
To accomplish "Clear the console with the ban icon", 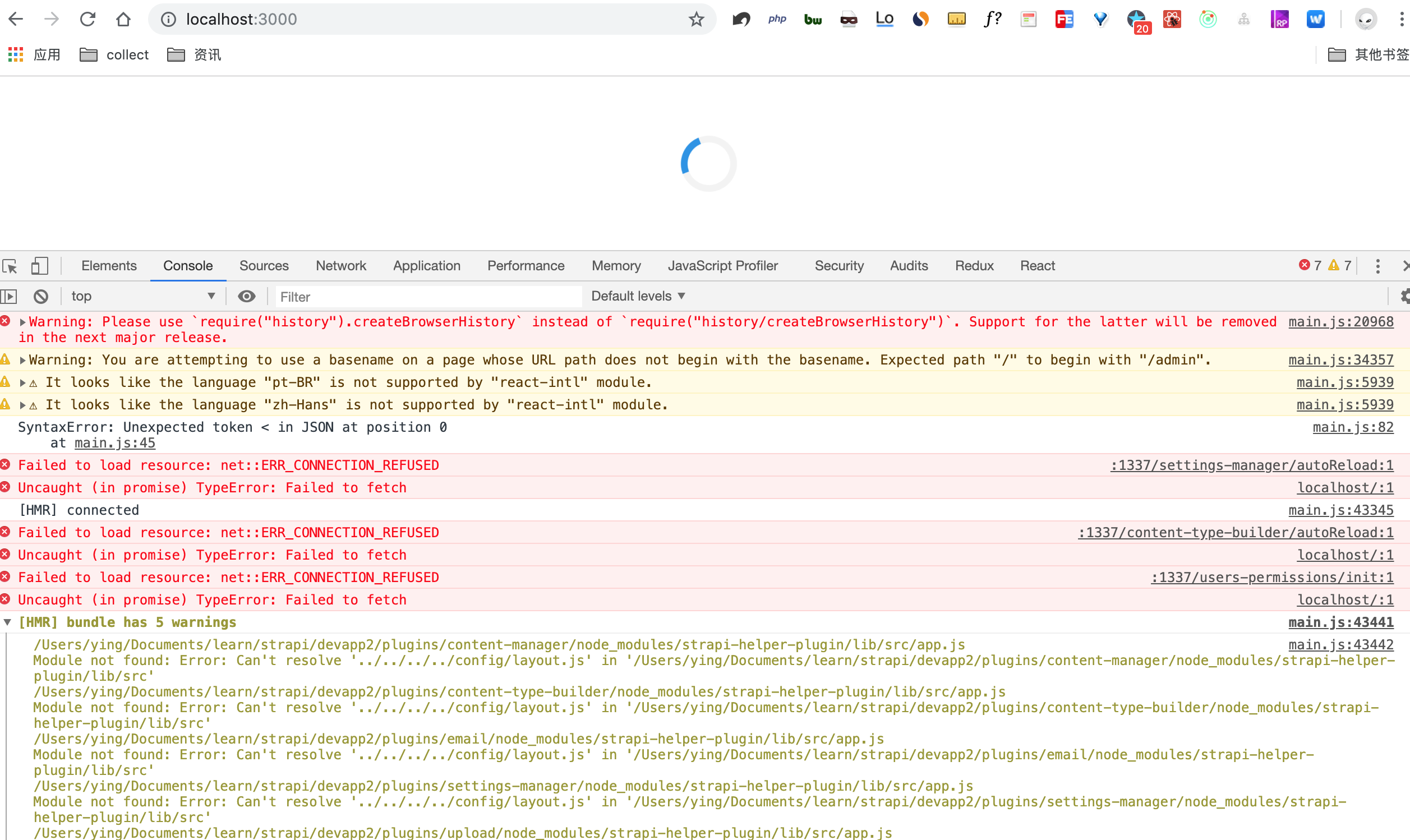I will [41, 296].
